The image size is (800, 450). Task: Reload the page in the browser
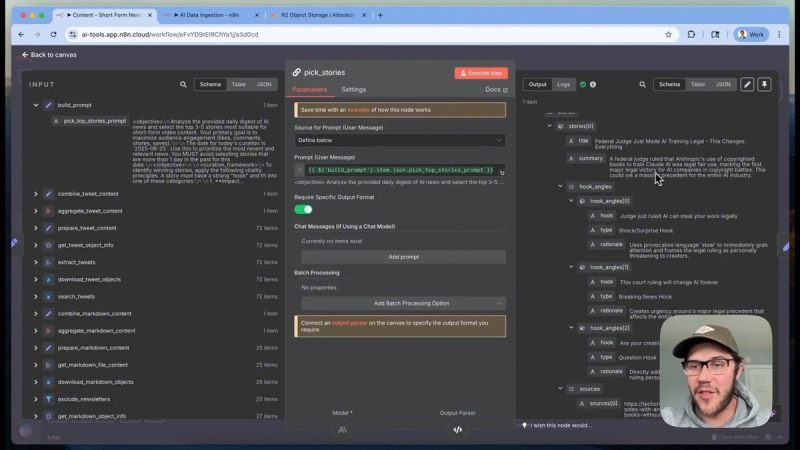click(x=54, y=34)
